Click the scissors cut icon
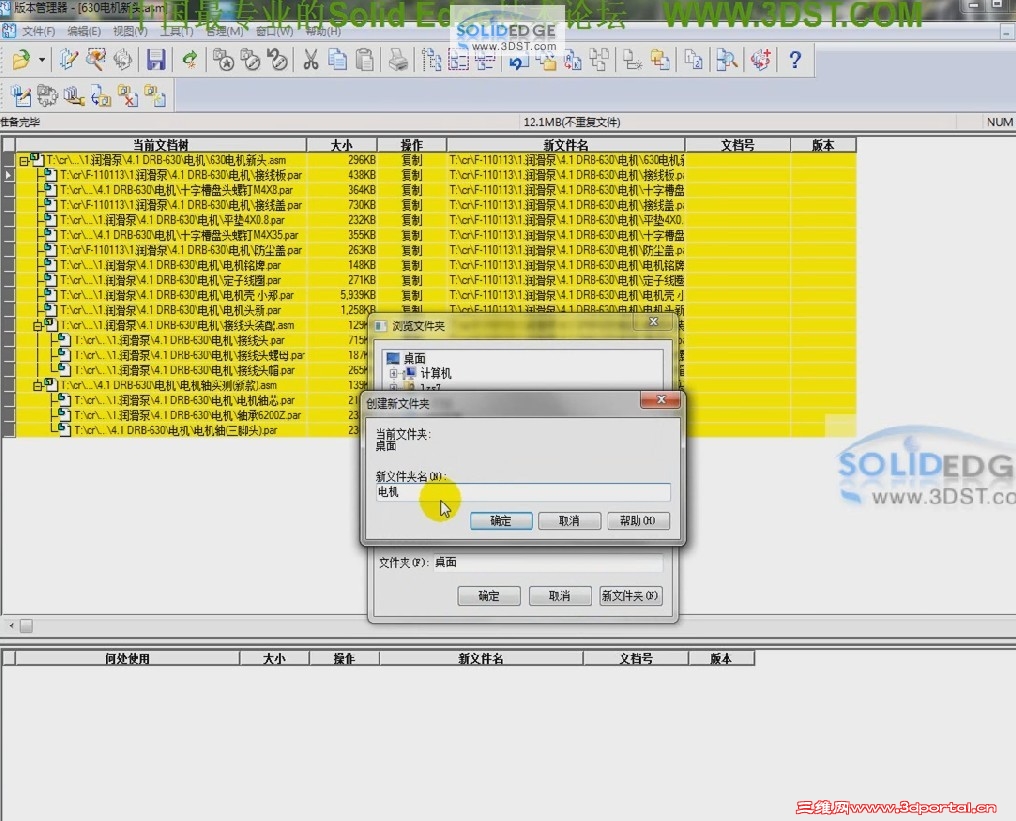 click(x=311, y=60)
